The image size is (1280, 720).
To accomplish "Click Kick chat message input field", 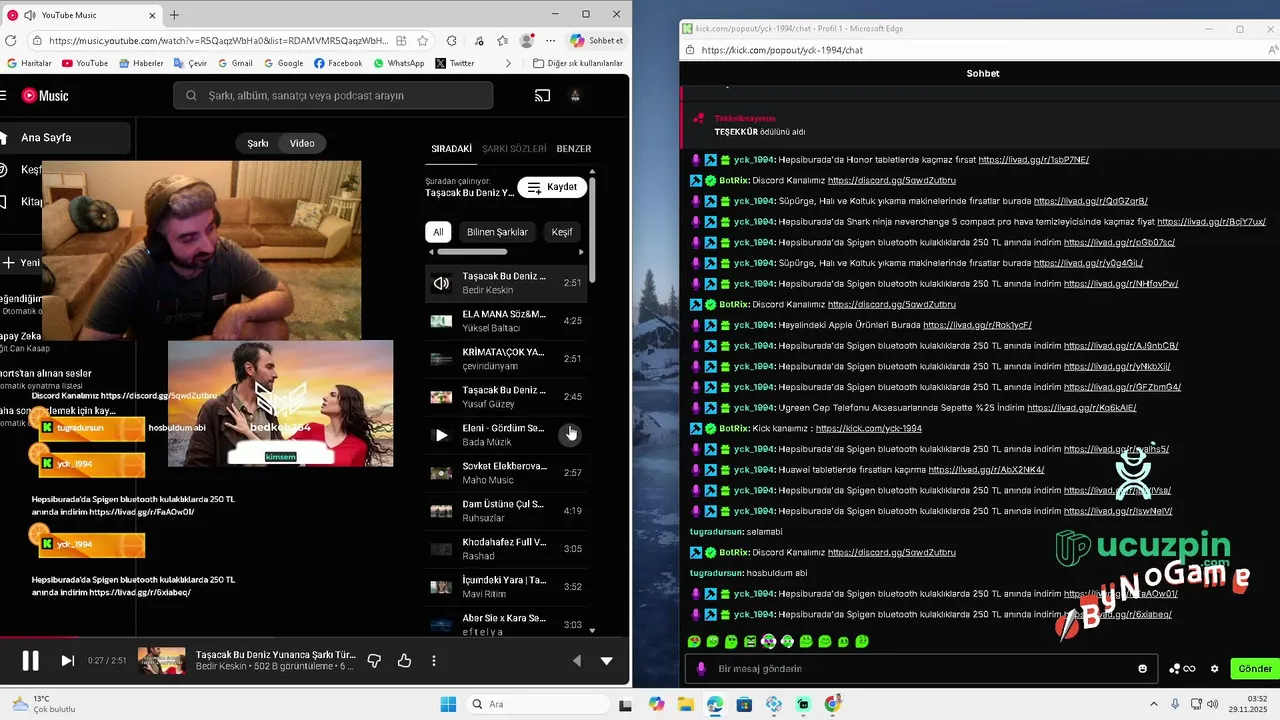I will 920,668.
